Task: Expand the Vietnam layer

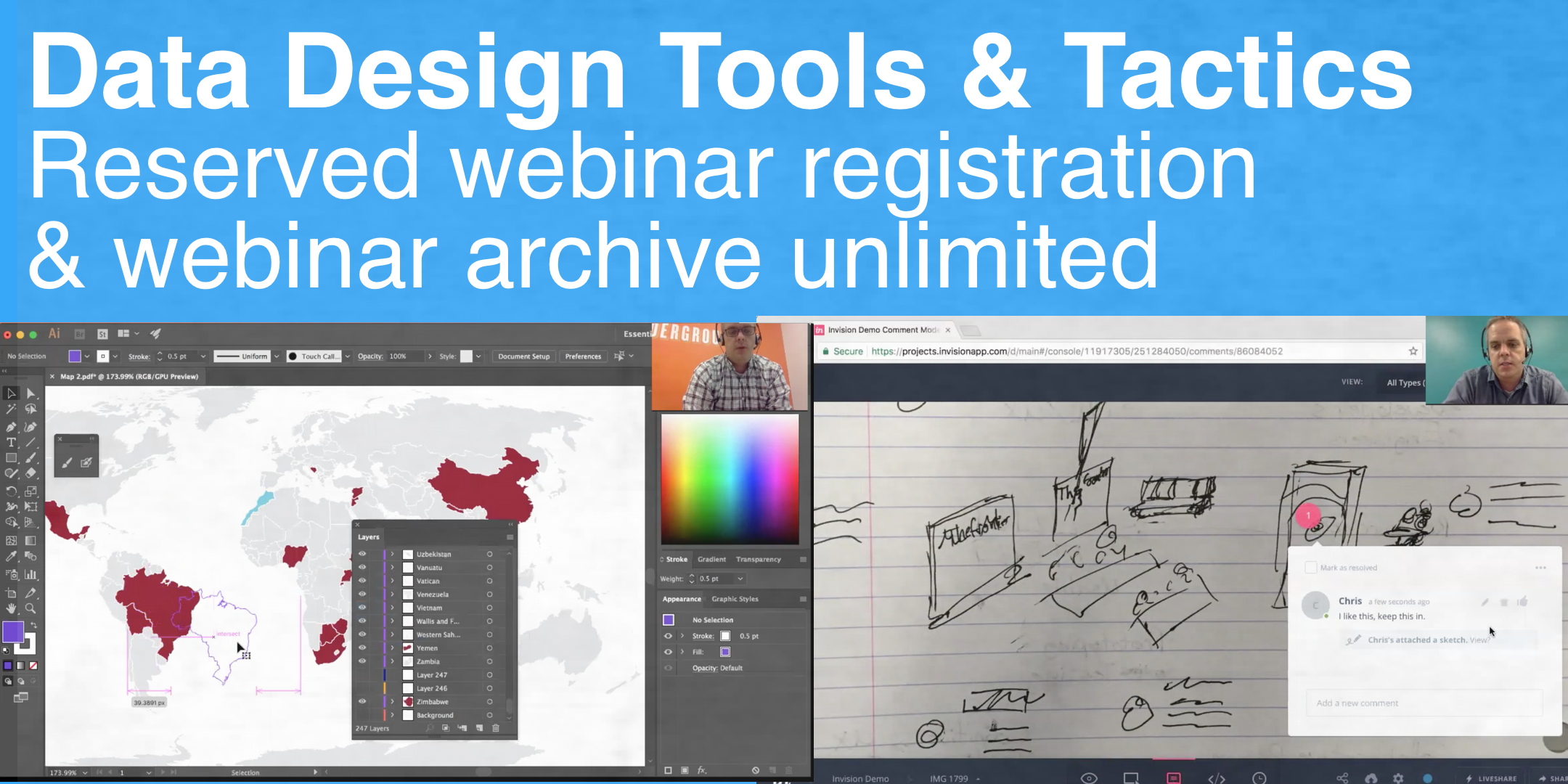Action: [x=393, y=608]
